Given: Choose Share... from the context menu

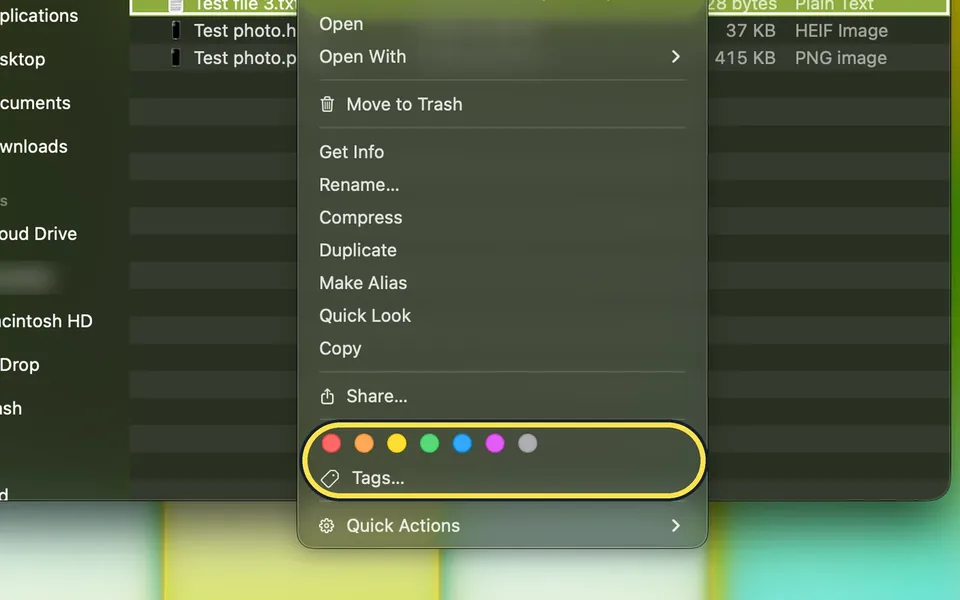Looking at the screenshot, I should (502, 396).
